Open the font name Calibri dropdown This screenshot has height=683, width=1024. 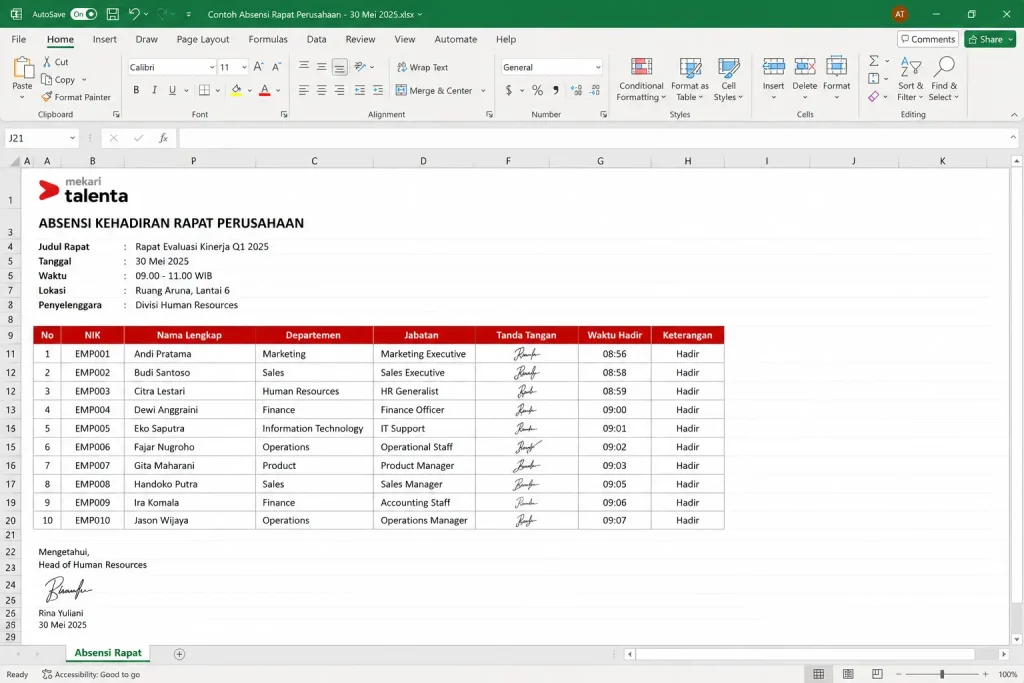212,67
